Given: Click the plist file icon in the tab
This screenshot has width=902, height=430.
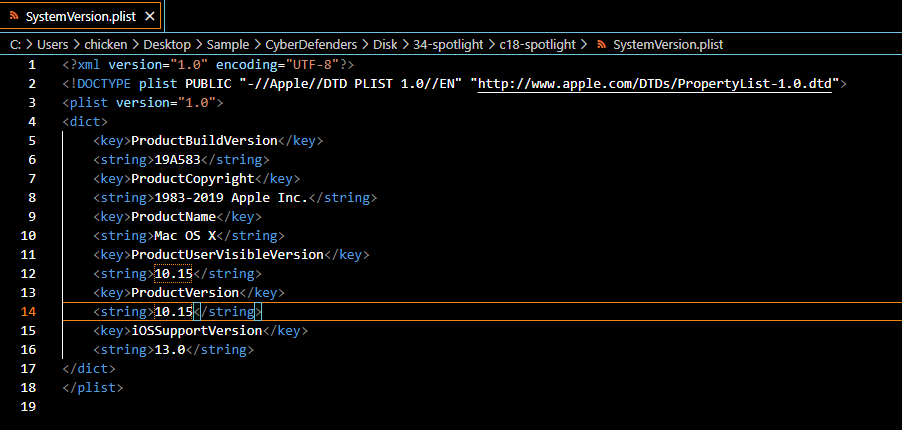Looking at the screenshot, I should tap(14, 16).
